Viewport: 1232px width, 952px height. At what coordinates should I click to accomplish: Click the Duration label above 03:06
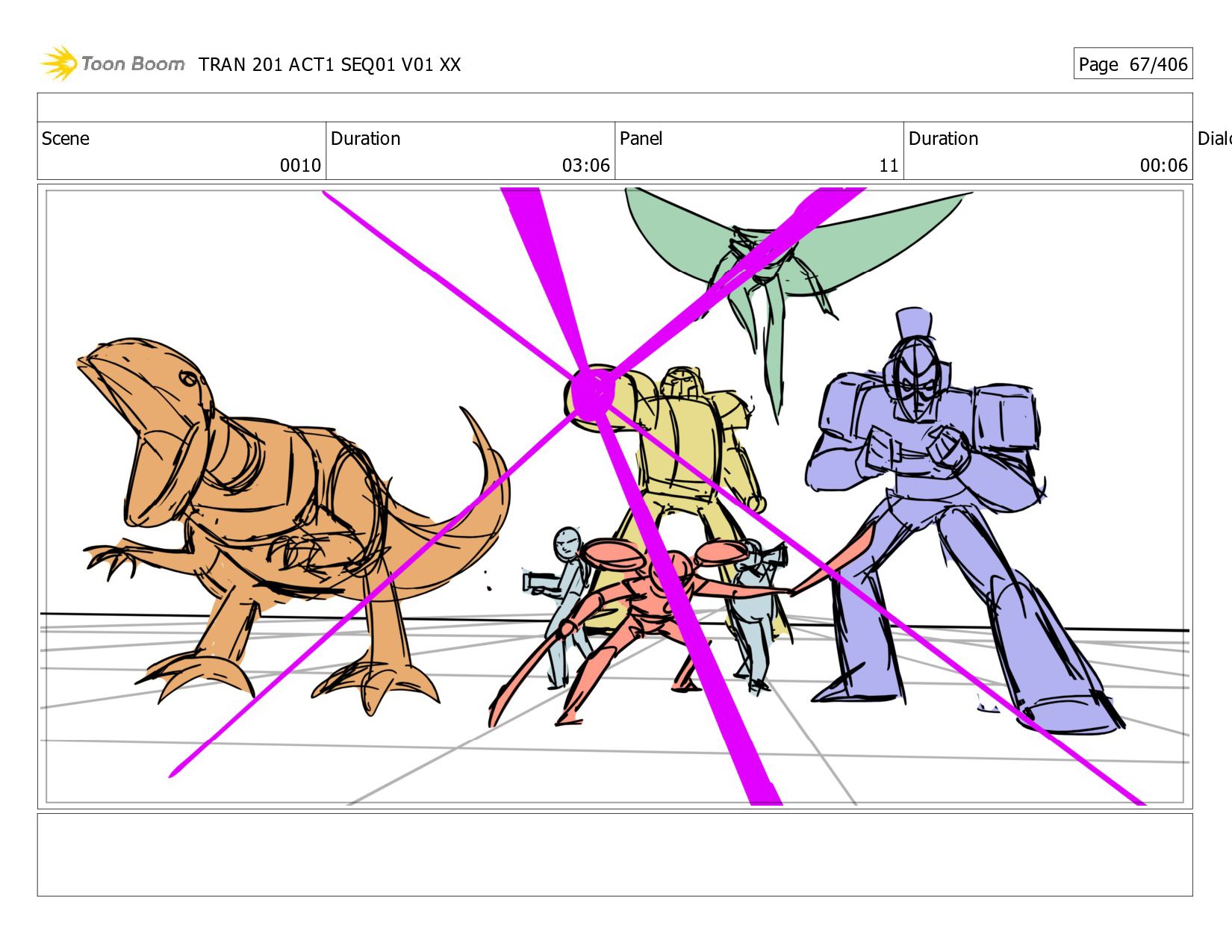click(366, 139)
